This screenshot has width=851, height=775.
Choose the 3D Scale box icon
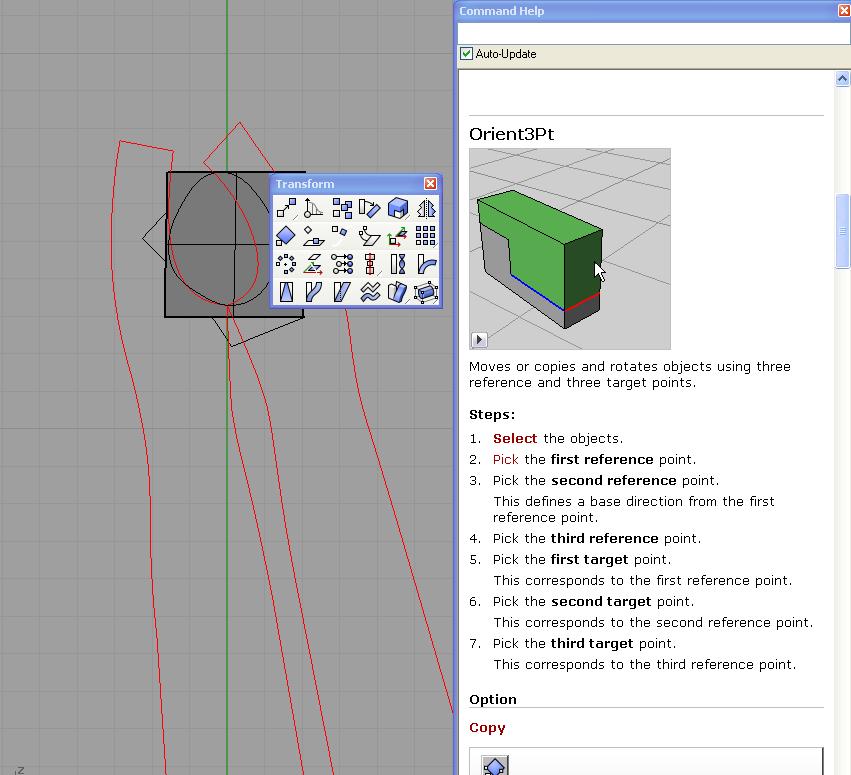398,208
